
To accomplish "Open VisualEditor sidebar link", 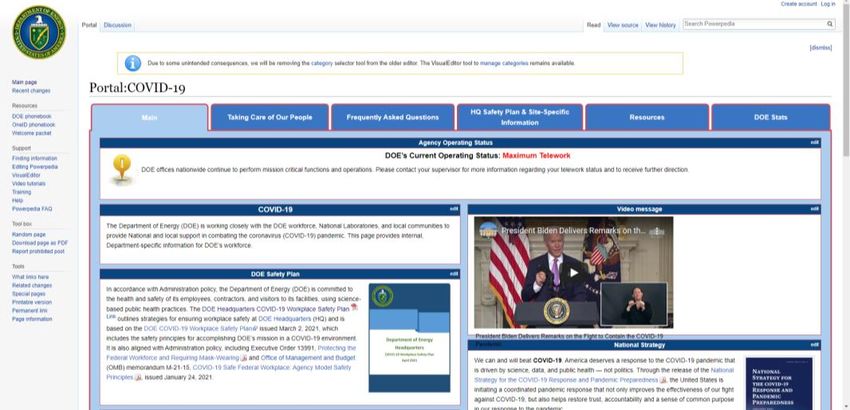I will coord(26,175).
